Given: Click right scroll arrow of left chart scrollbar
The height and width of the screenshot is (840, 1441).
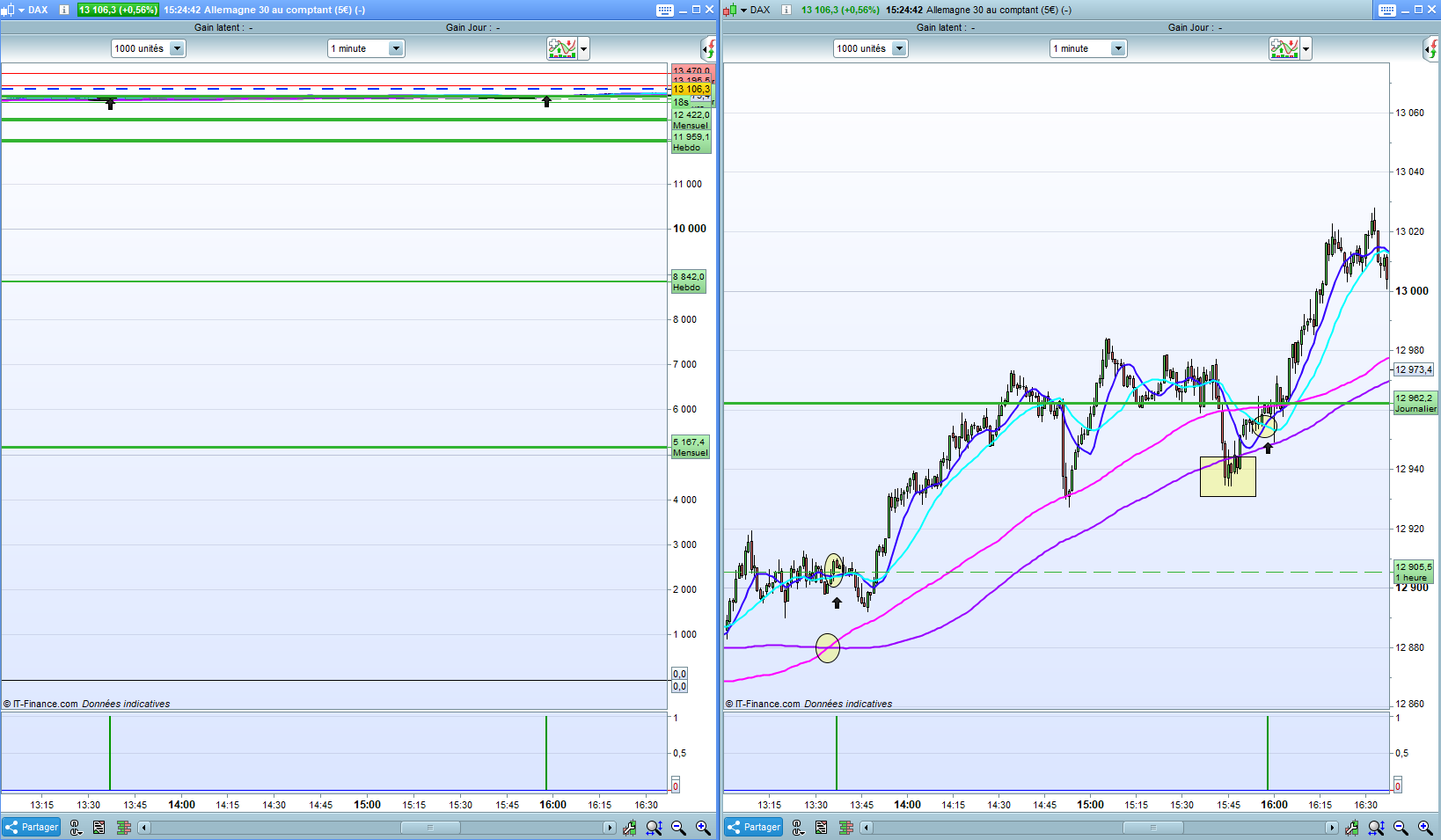Looking at the screenshot, I should coord(609,828).
